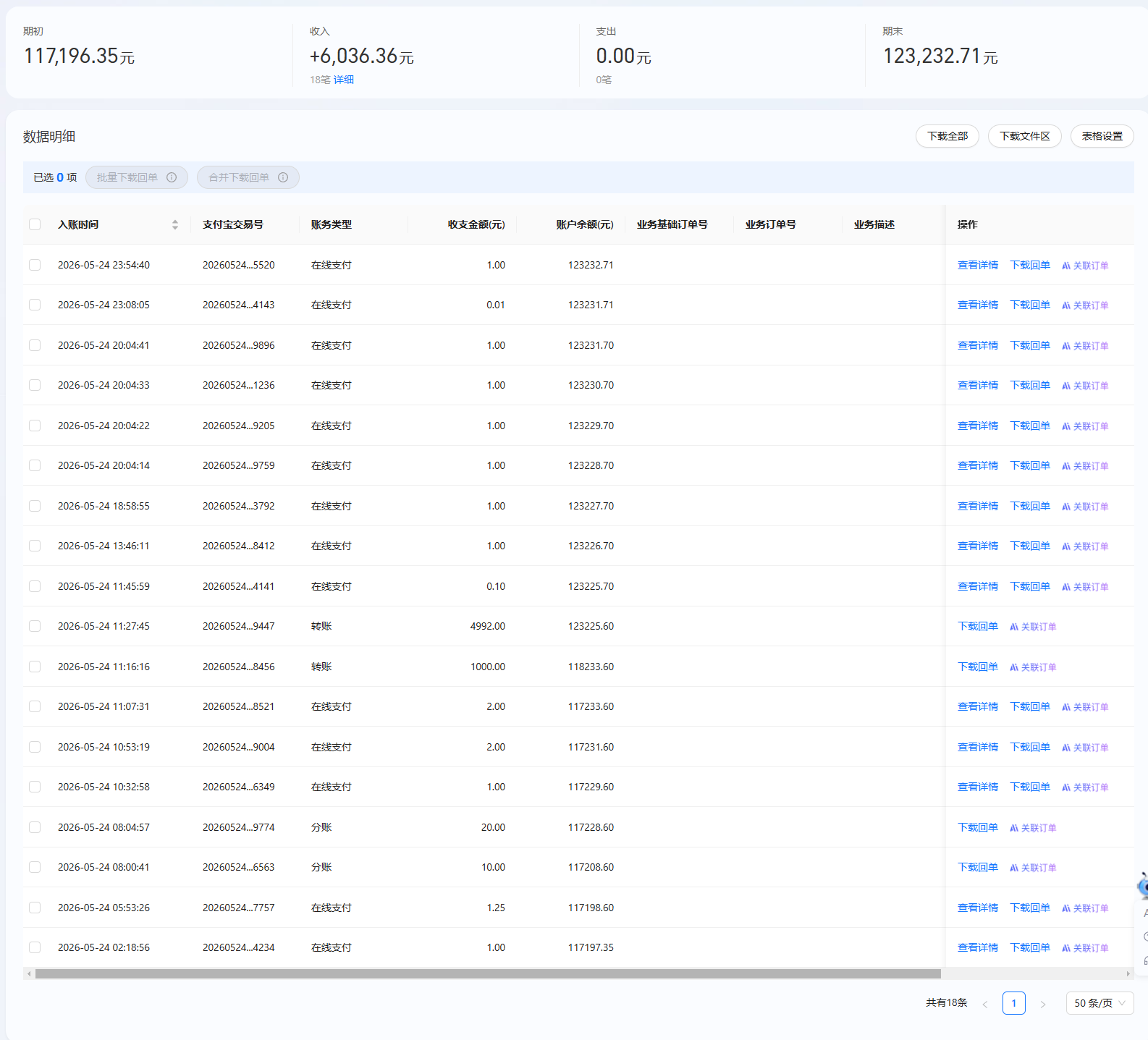Click 期初 amount 117,196.35元
1148x1040 pixels.
(79, 56)
